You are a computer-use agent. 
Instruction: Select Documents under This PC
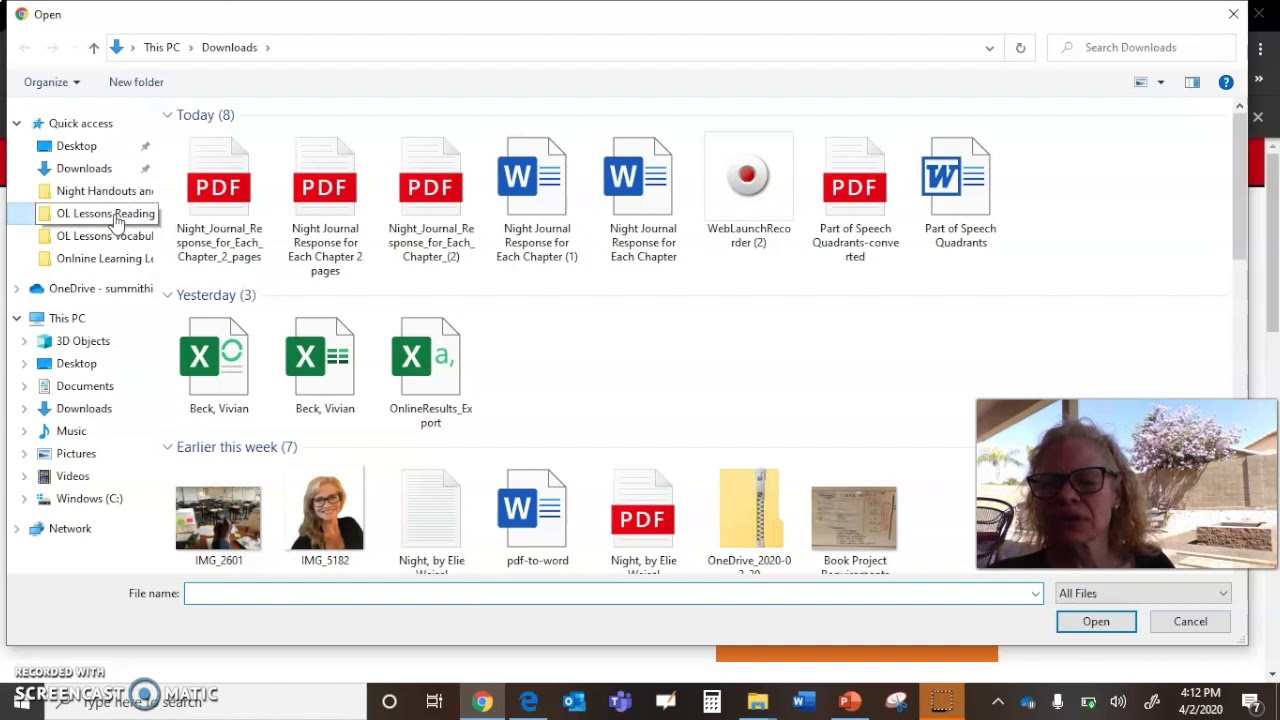pyautogui.click(x=84, y=386)
